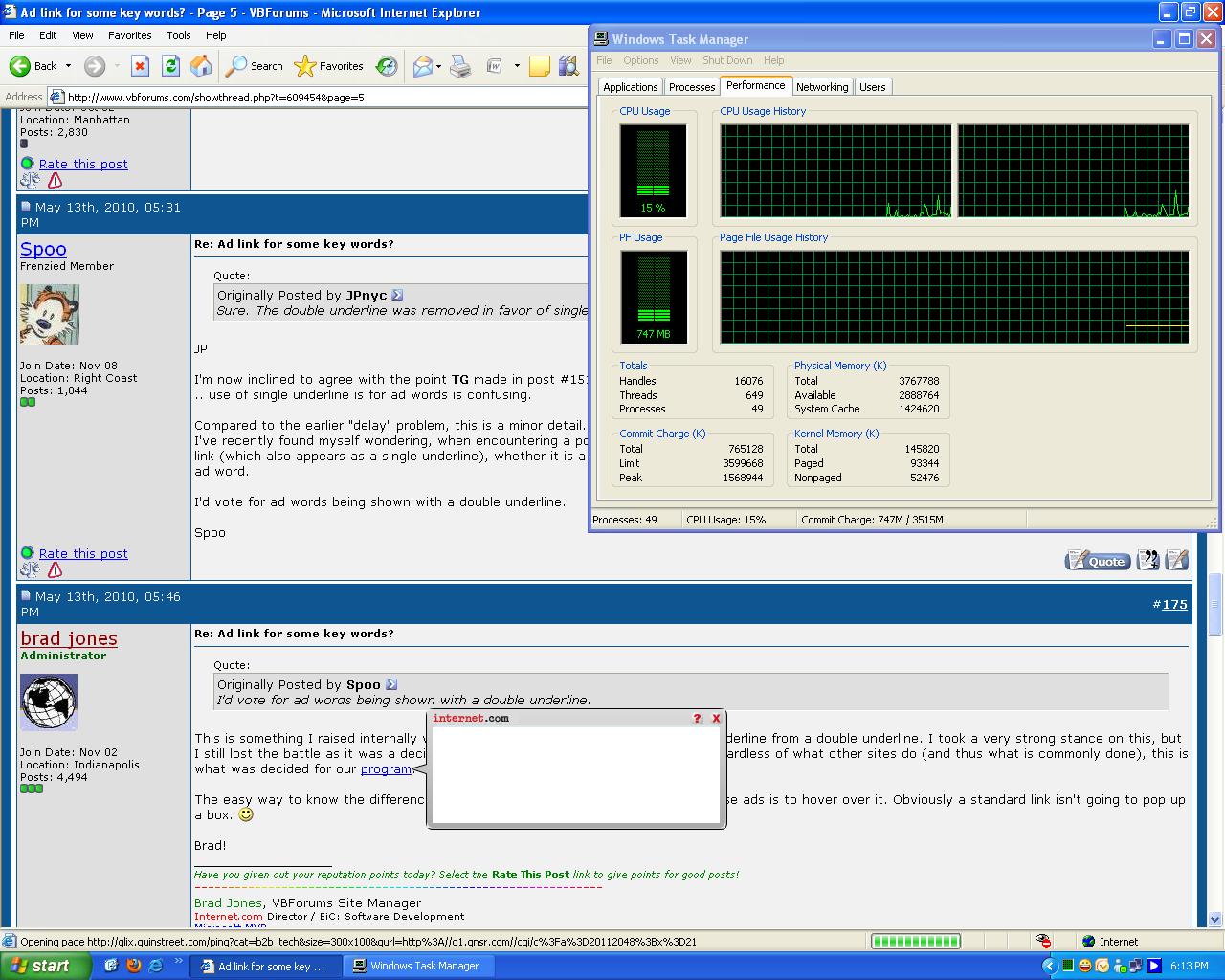Image resolution: width=1225 pixels, height=980 pixels.
Task: Click the IE vertical scrollbar thumb
Action: [x=1215, y=605]
